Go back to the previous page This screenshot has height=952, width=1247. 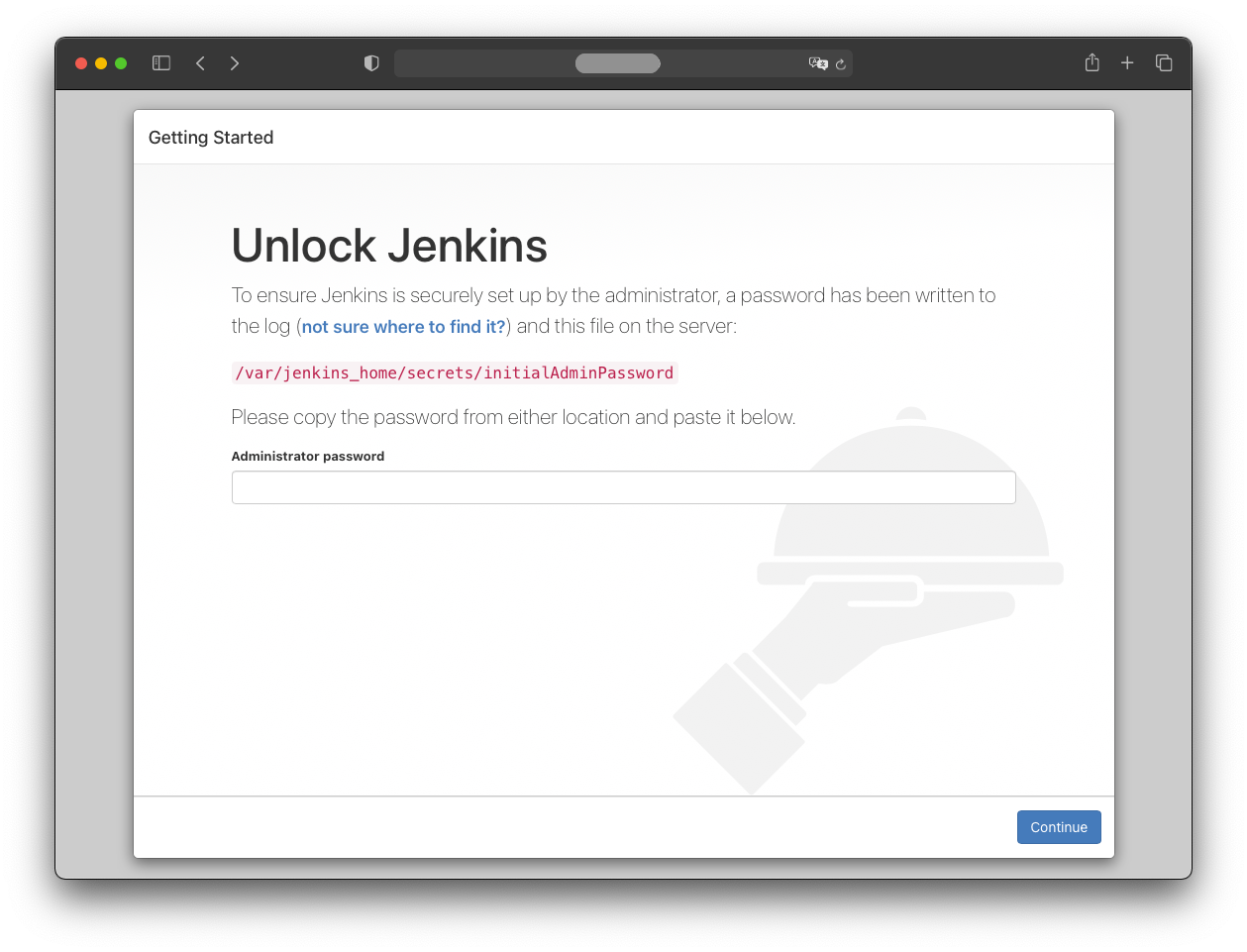click(200, 63)
